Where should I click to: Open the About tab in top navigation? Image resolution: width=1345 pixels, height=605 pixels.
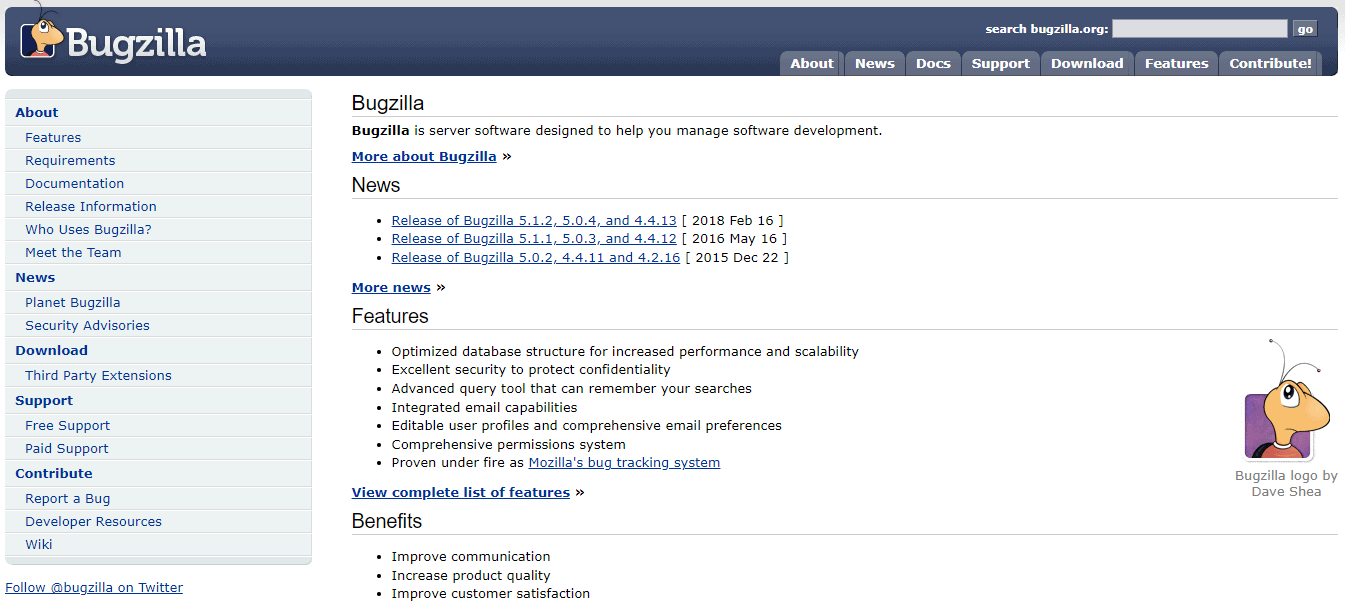[812, 63]
